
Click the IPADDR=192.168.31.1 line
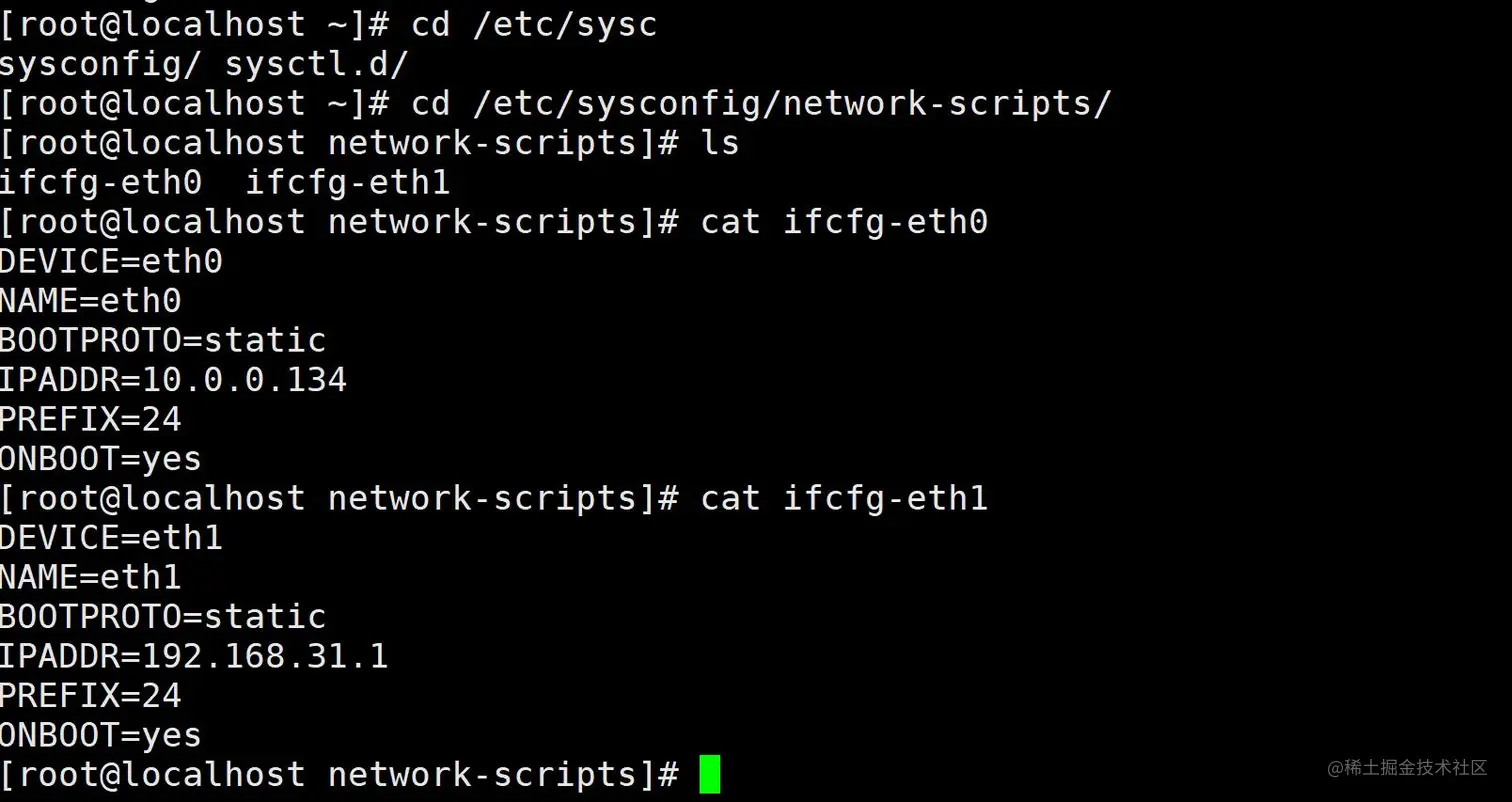[194, 656]
